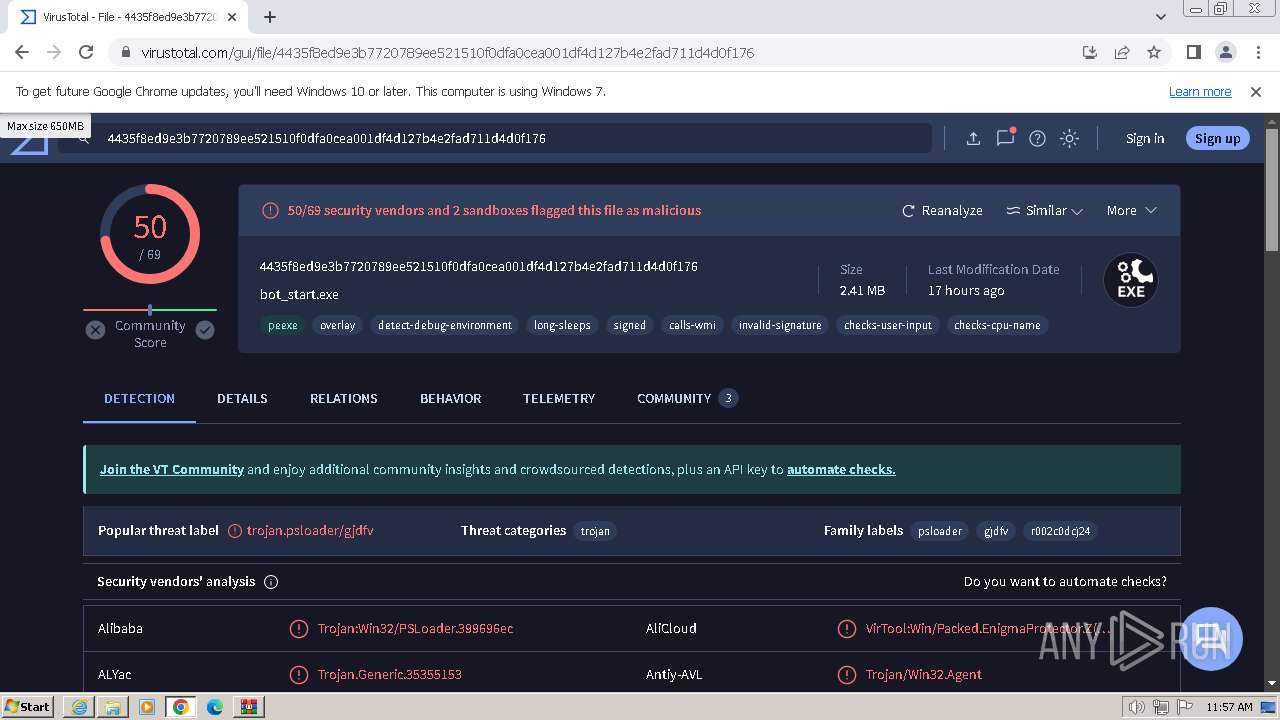This screenshot has width=1280, height=720.
Task: Click the trojan threat category tag
Action: point(595,531)
